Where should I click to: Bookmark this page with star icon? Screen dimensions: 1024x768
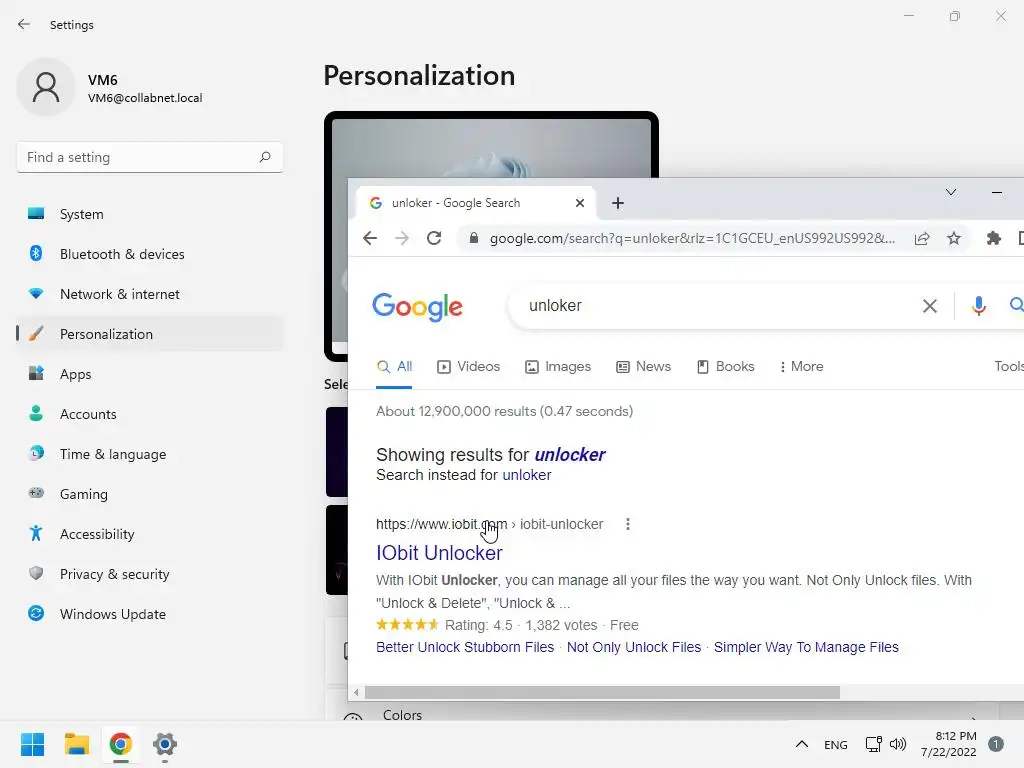pyautogui.click(x=954, y=238)
